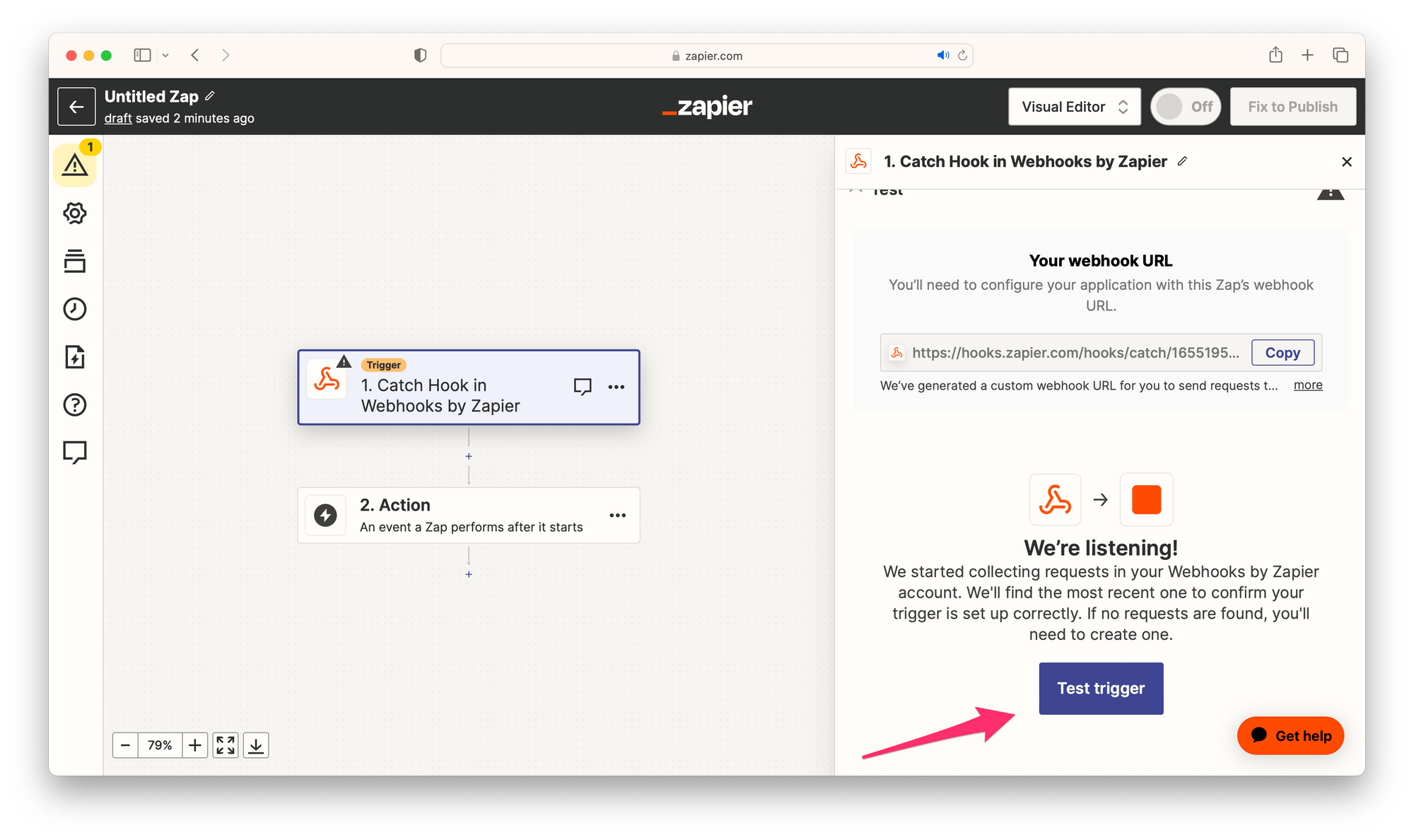This screenshot has height=840, width=1414.
Task: Fit Zap to view icon
Action: (226, 745)
